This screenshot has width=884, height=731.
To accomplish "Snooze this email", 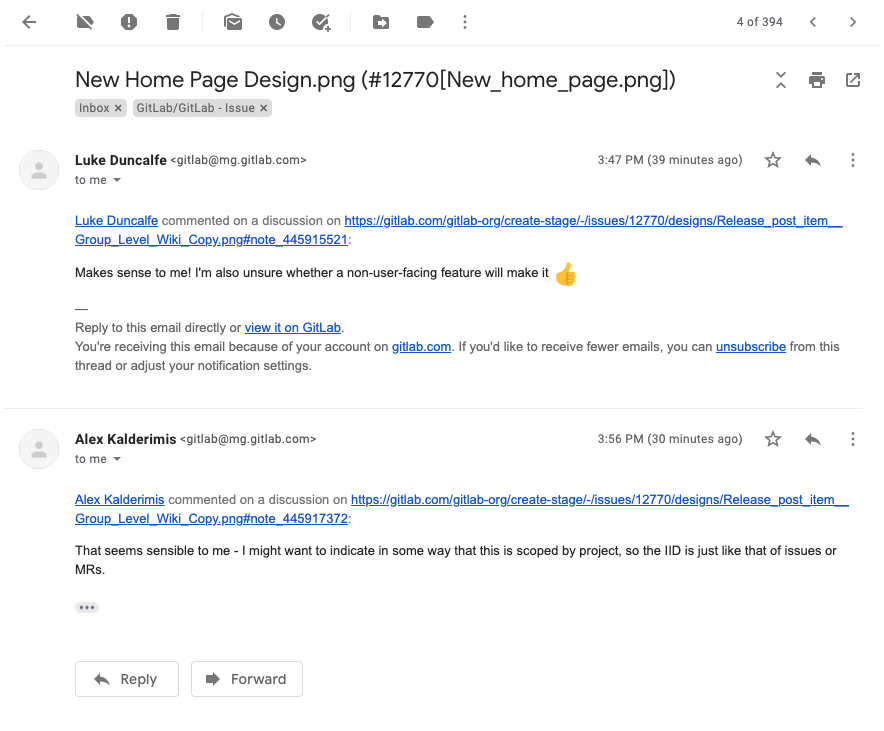I will tap(276, 21).
